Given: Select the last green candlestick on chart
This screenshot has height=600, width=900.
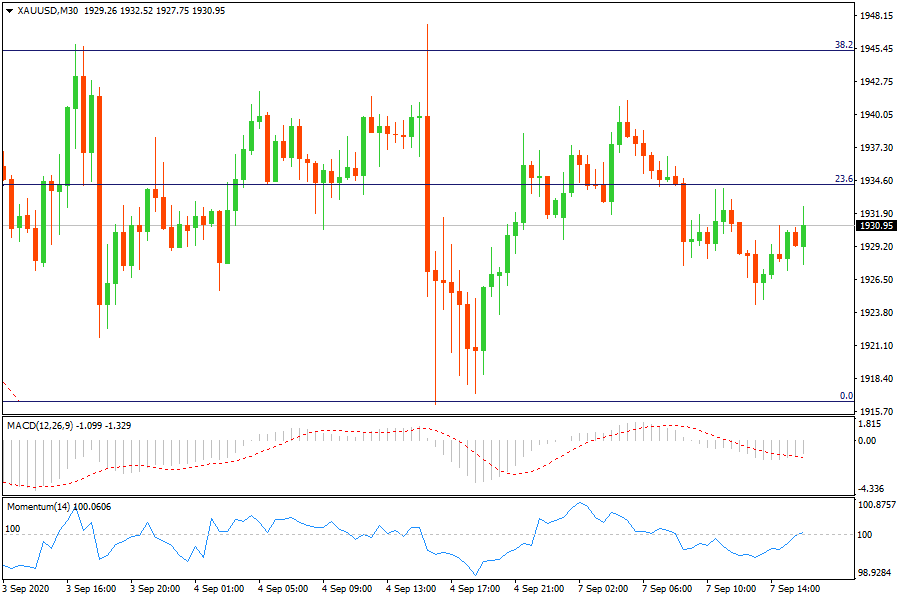Looking at the screenshot, I should pyautogui.click(x=803, y=236).
